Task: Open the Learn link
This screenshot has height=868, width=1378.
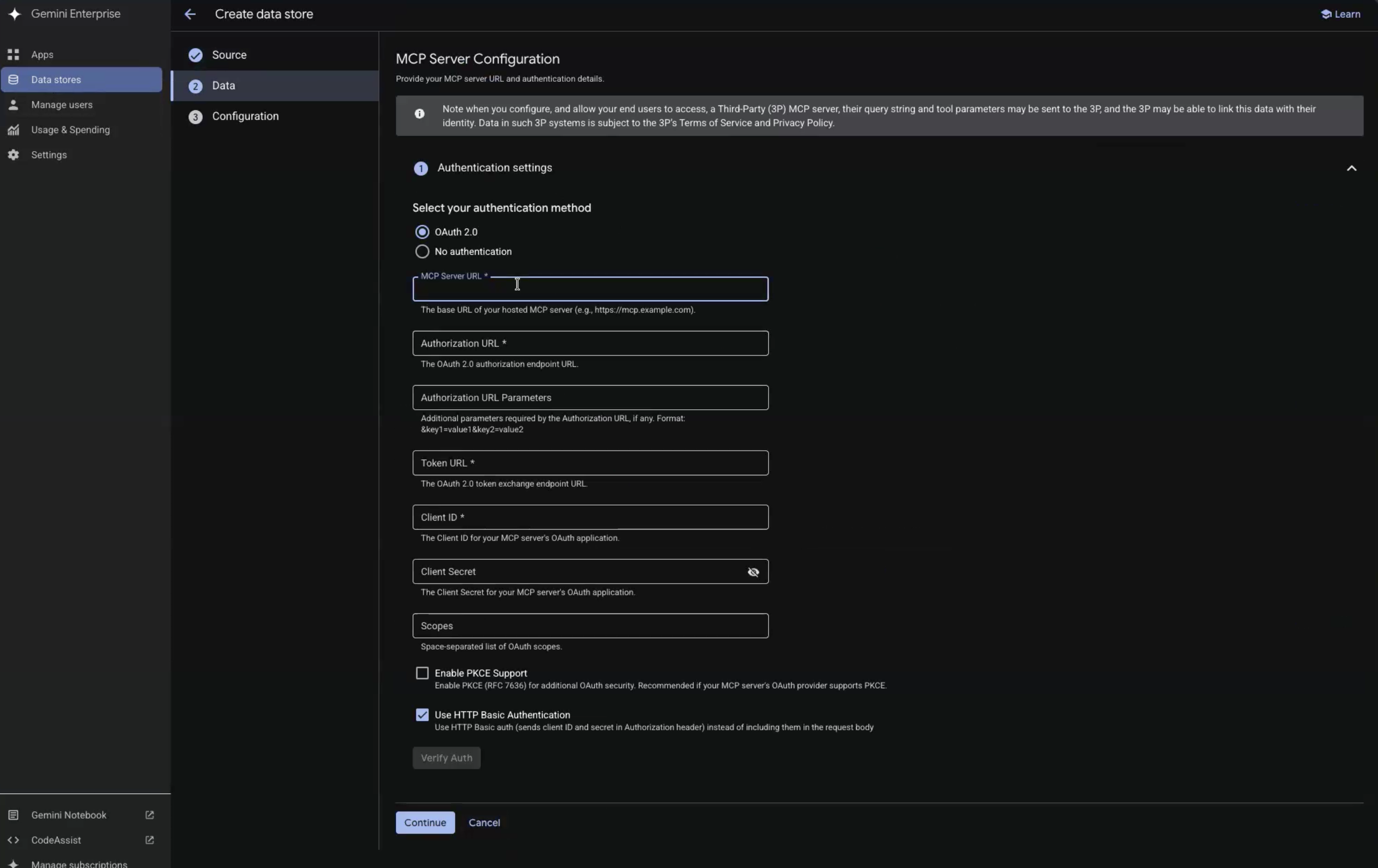Action: pyautogui.click(x=1340, y=15)
